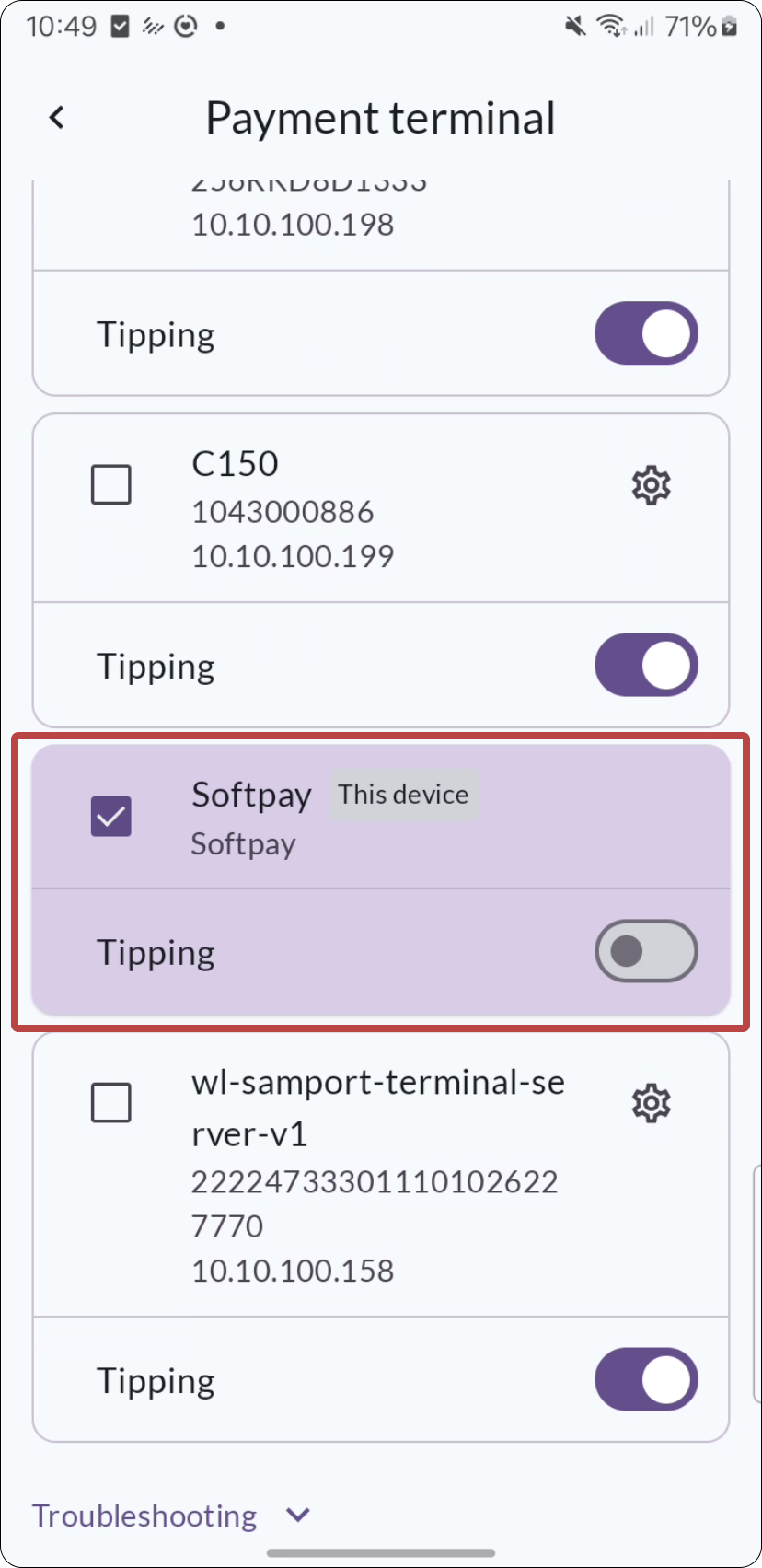762x1568 pixels.
Task: Tap the muted sound status icon
Action: (575, 27)
